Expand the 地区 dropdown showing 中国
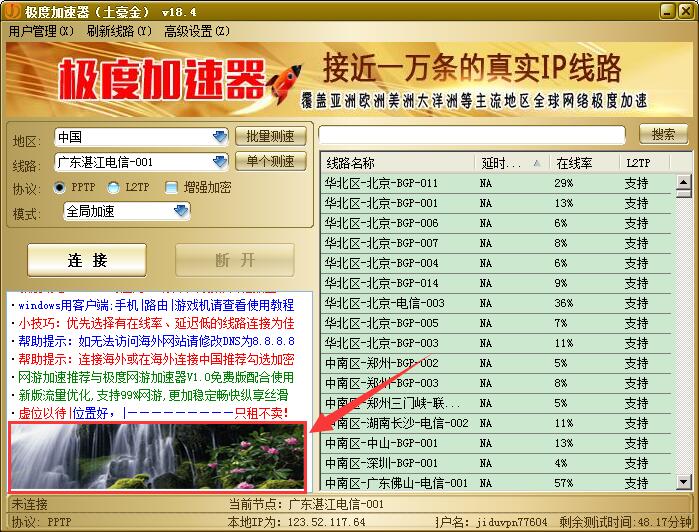Screen dimensions: 699x532 point(220,137)
